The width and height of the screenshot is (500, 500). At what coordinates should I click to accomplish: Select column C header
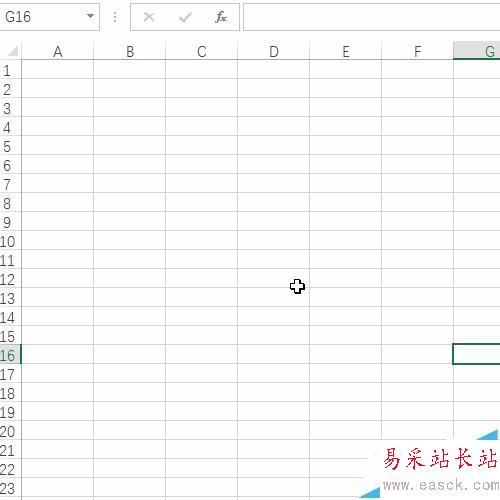tap(202, 51)
